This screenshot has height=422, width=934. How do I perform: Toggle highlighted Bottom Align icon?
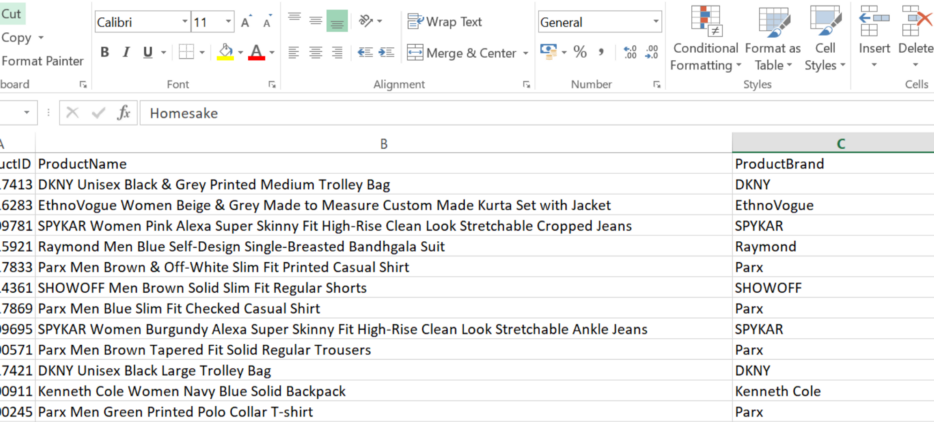[337, 21]
